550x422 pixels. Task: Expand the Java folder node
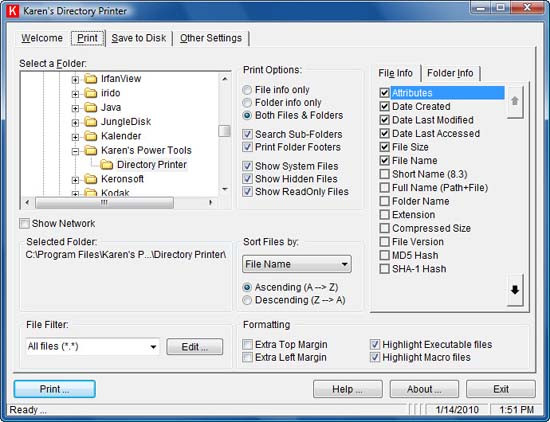(75, 108)
